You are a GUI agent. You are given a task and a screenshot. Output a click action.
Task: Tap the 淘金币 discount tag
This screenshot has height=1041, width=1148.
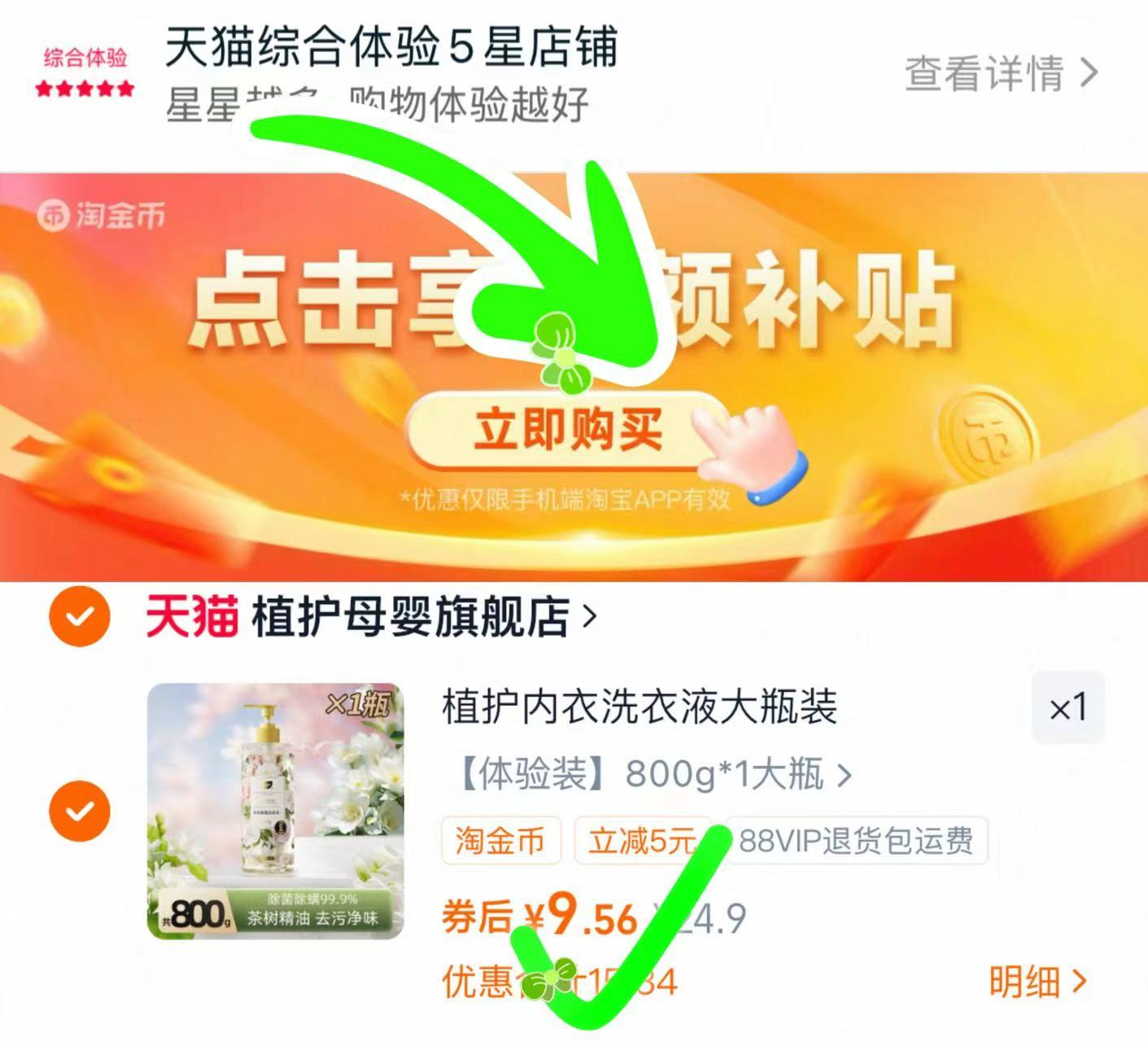tap(500, 840)
